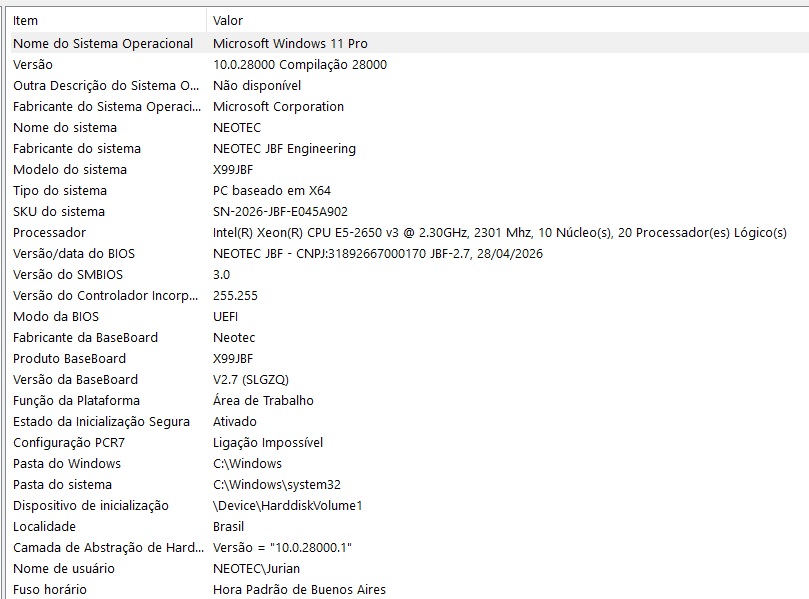Select the Camada de Abstração de Hardware row
The image size is (809, 599).
pos(108,548)
